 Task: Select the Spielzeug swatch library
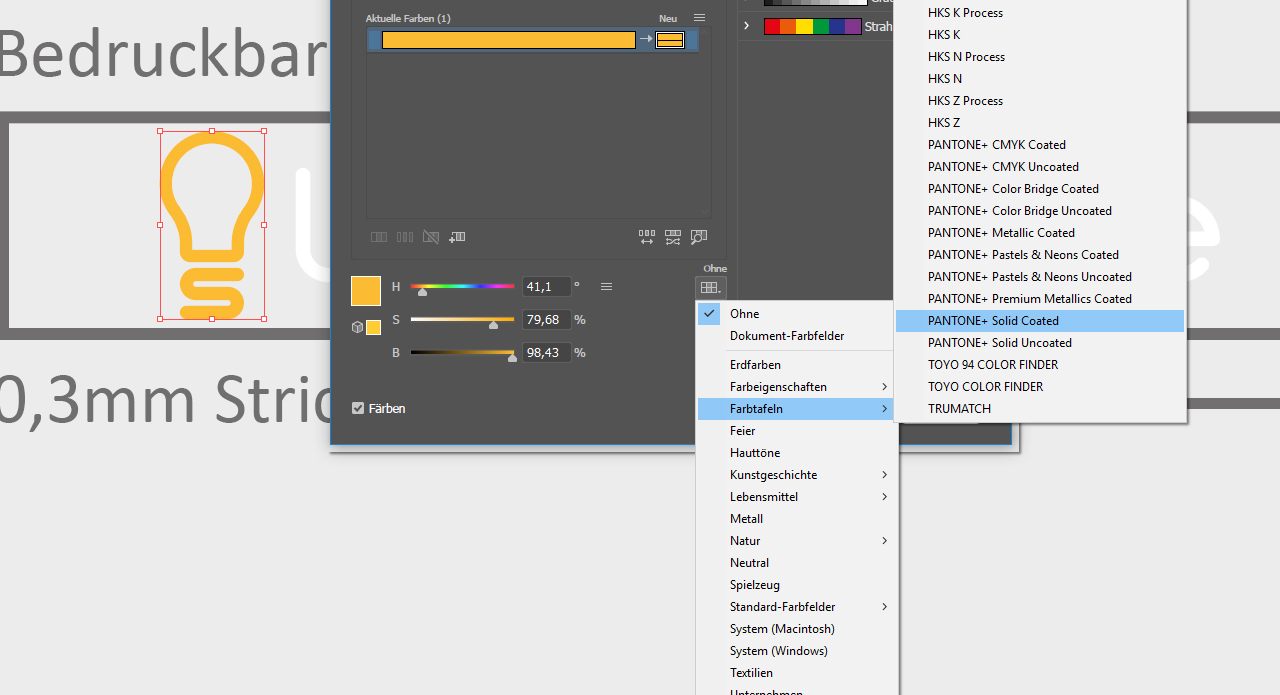point(796,585)
